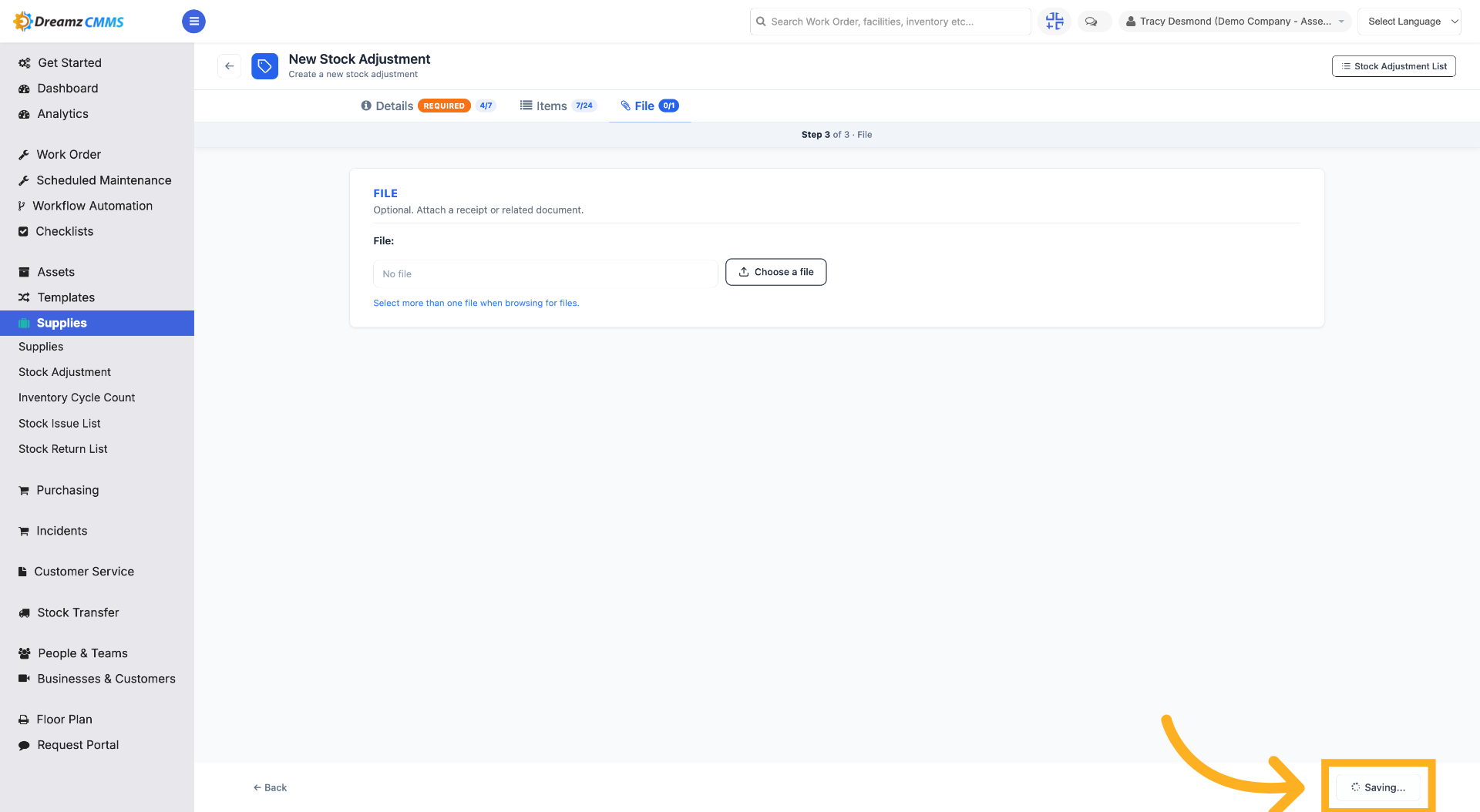Click the select multiple files hint link
This screenshot has height=812, width=1480.
476,303
